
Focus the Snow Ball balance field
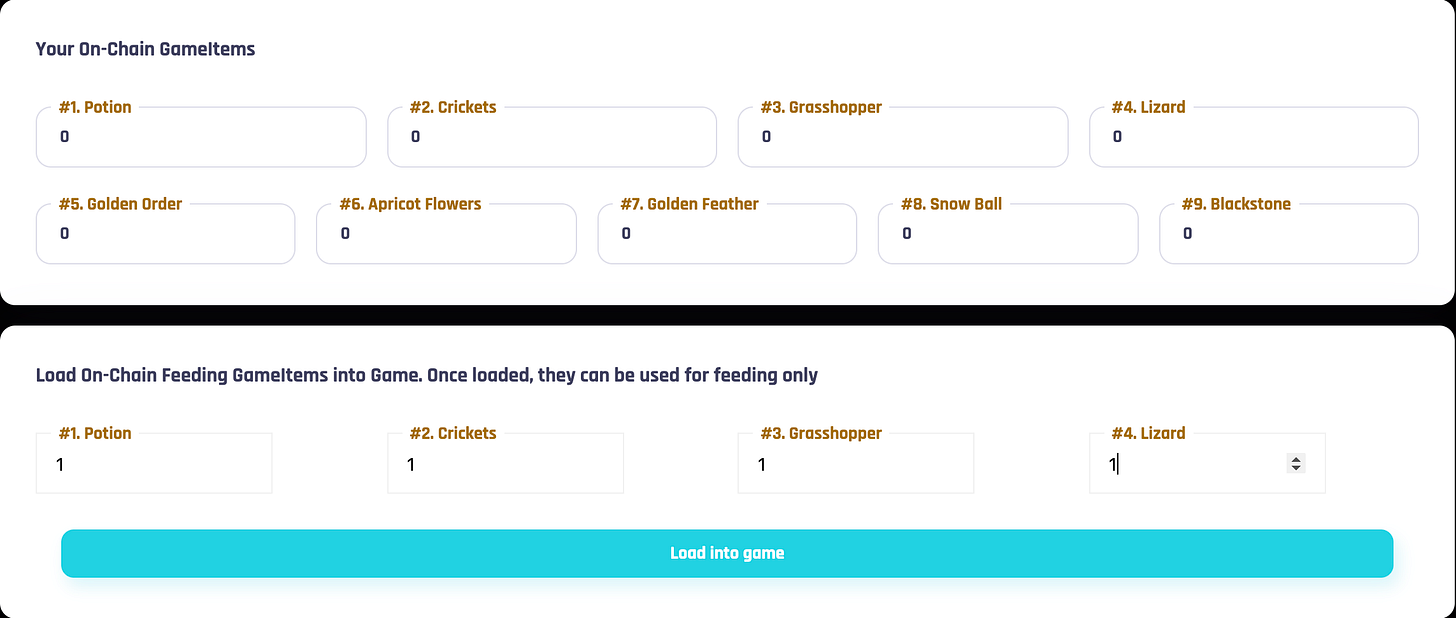(x=1007, y=234)
